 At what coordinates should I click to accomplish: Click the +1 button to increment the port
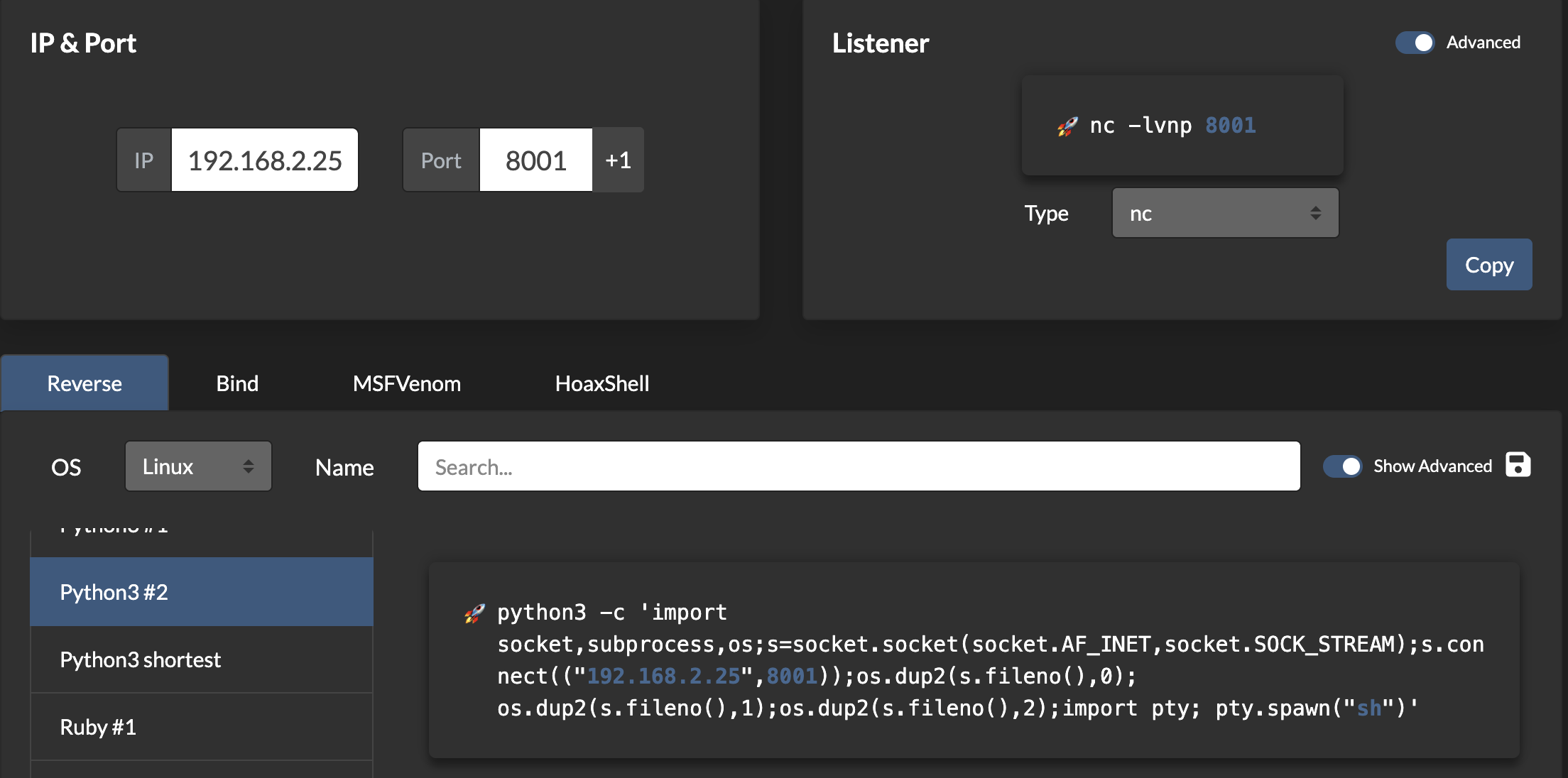click(x=617, y=160)
